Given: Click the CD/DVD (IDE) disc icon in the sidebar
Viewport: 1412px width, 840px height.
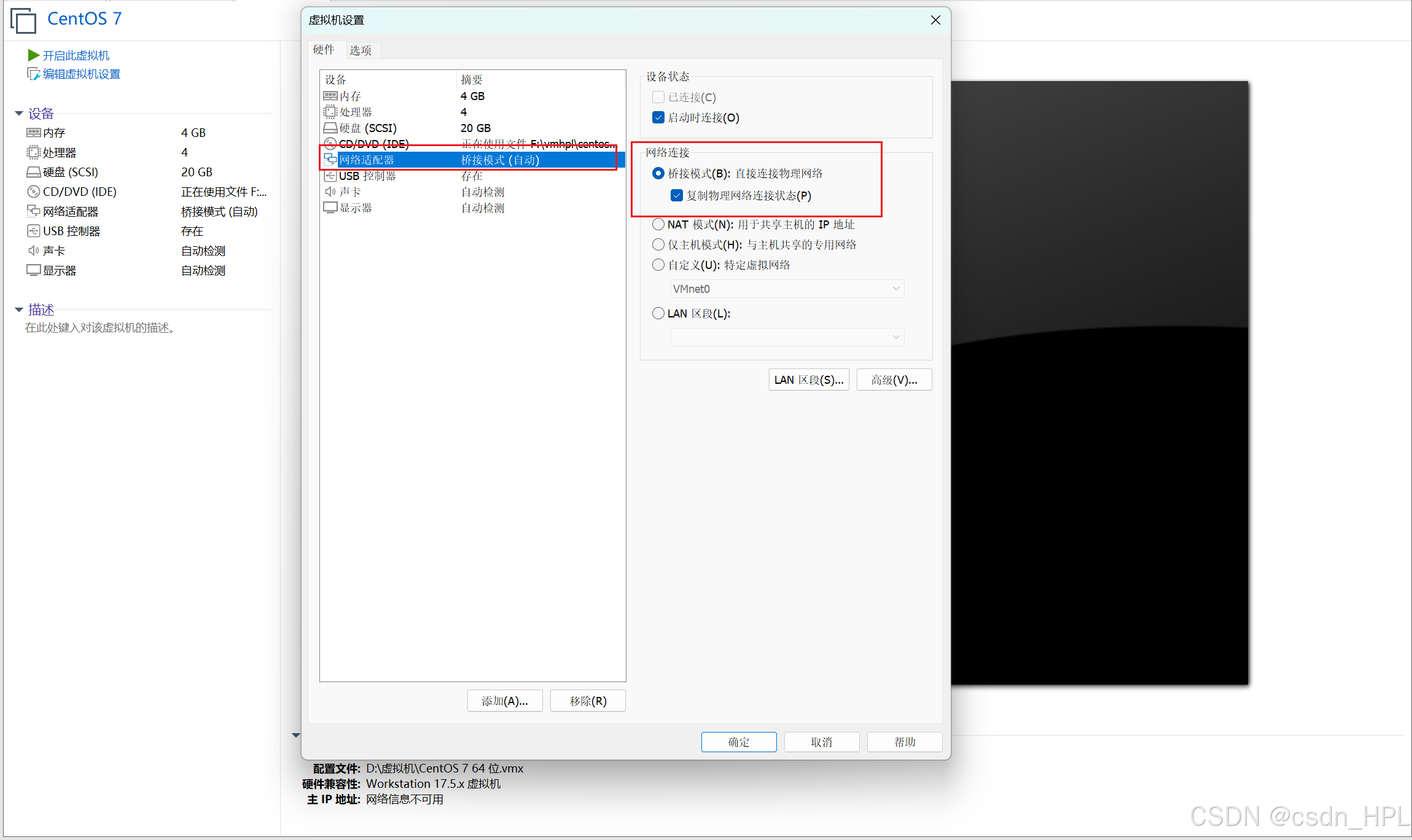Looking at the screenshot, I should [33, 192].
